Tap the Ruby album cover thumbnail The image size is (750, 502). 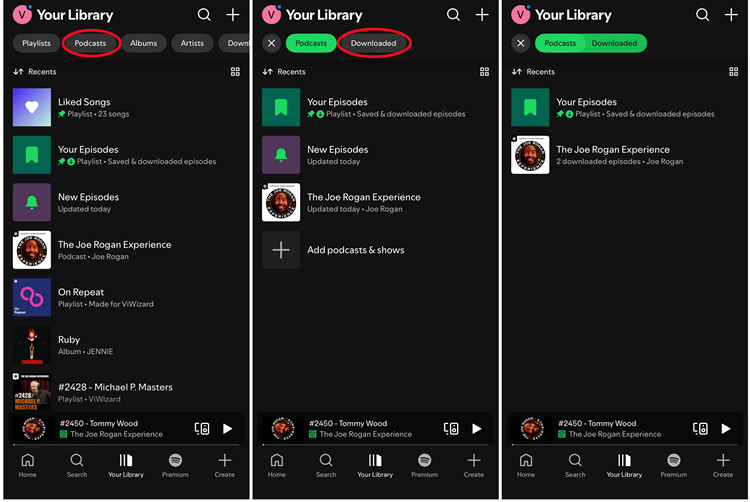32,345
